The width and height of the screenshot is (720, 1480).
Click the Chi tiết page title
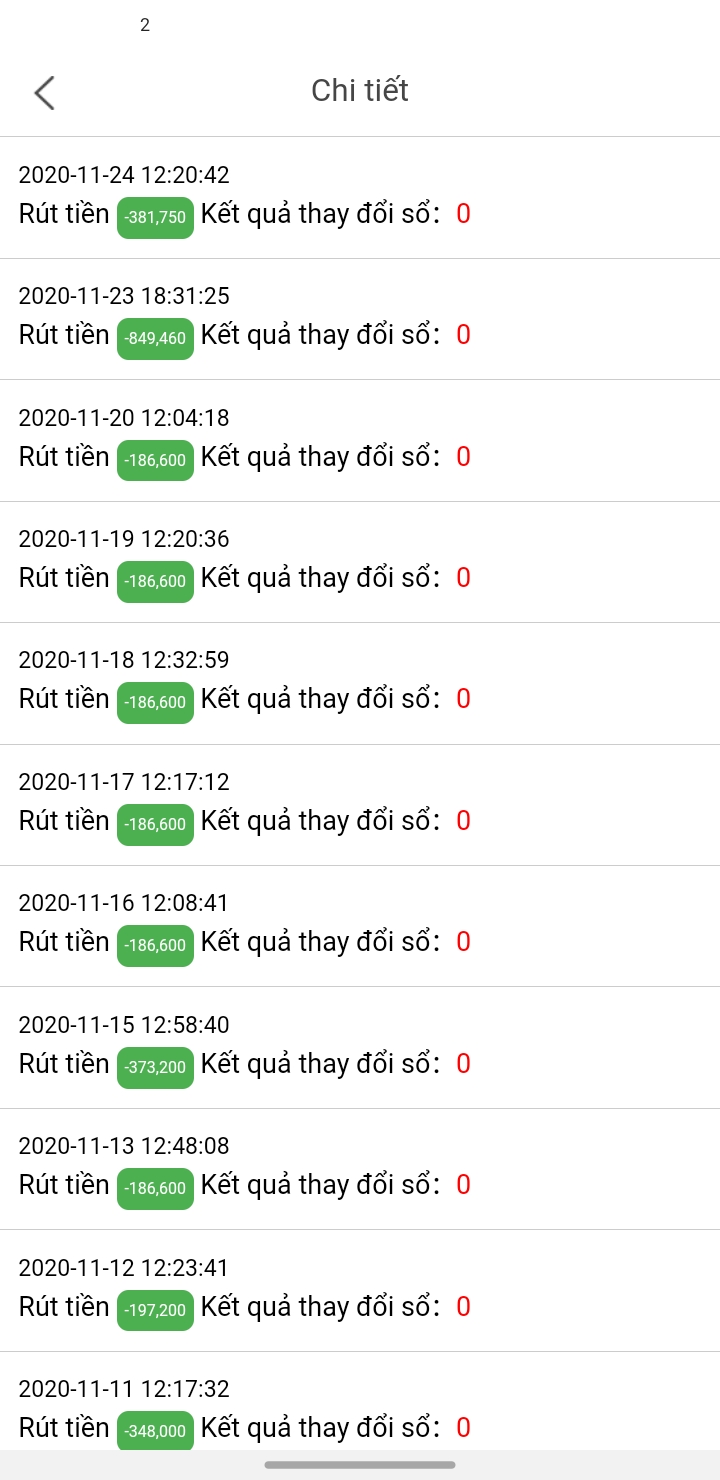click(x=360, y=90)
